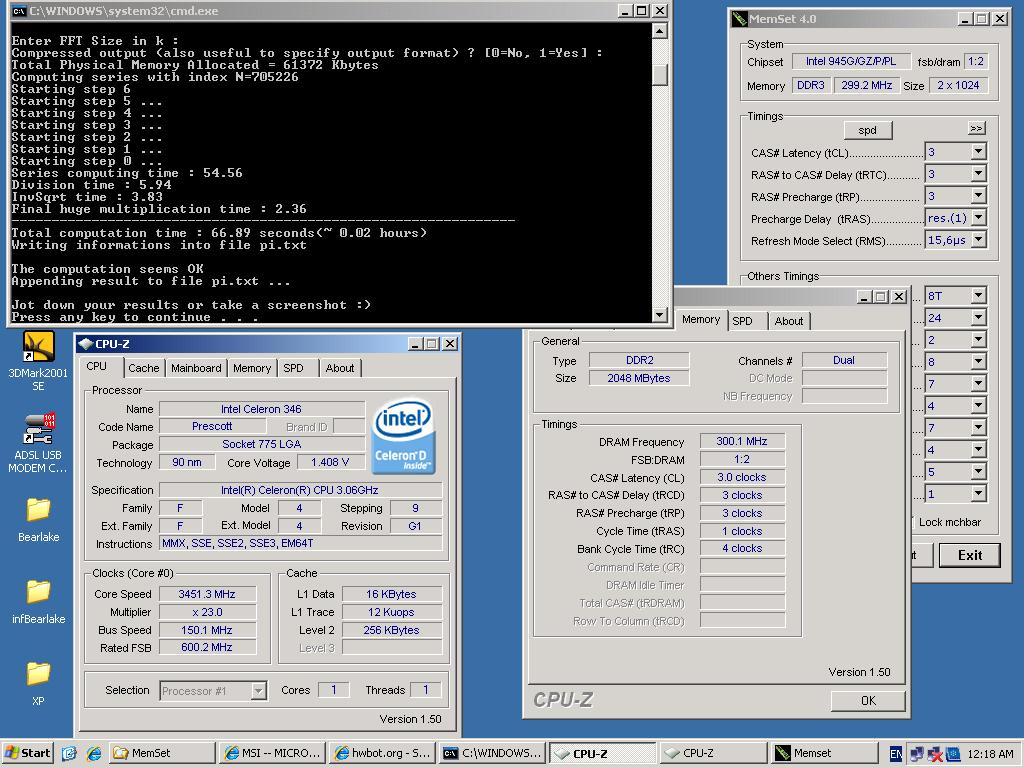Open the Memory tab in left CPU-Z window
This screenshot has height=768, width=1024.
tap(251, 368)
